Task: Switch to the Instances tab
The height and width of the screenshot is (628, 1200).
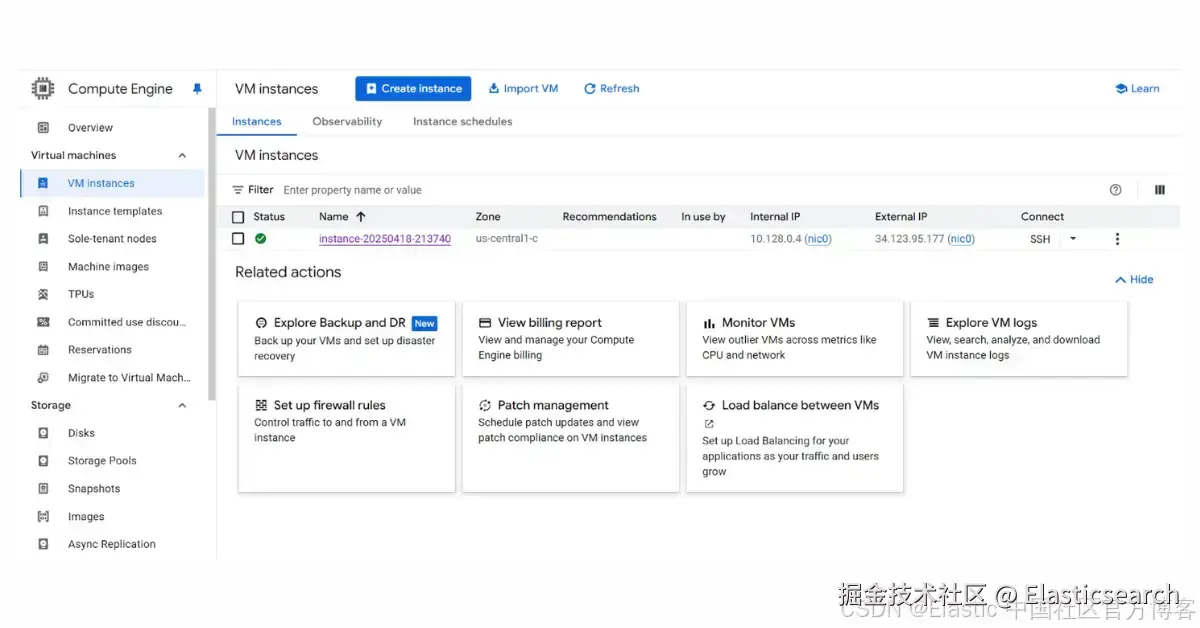Action: pyautogui.click(x=257, y=122)
